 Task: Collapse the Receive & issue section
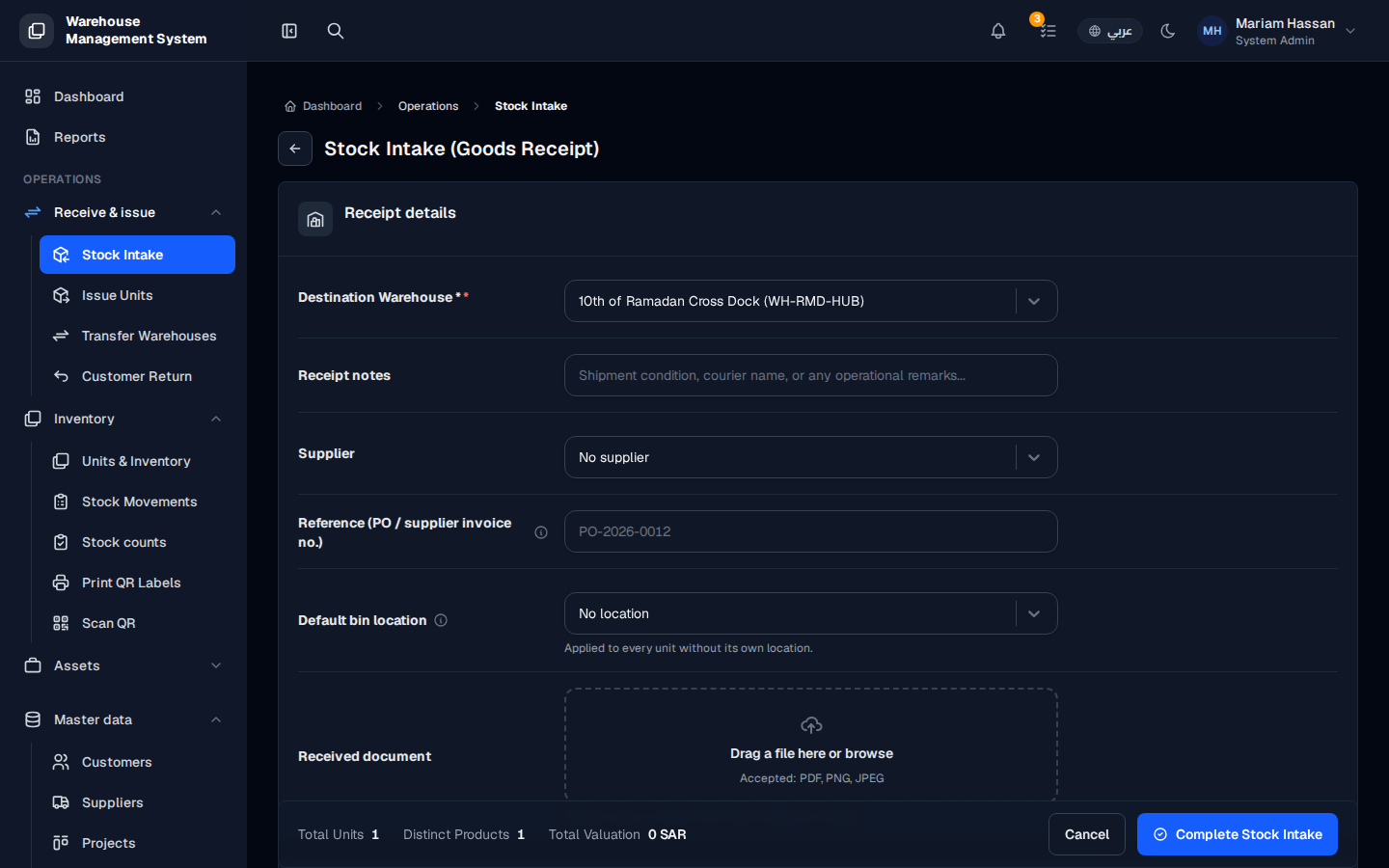point(123,212)
